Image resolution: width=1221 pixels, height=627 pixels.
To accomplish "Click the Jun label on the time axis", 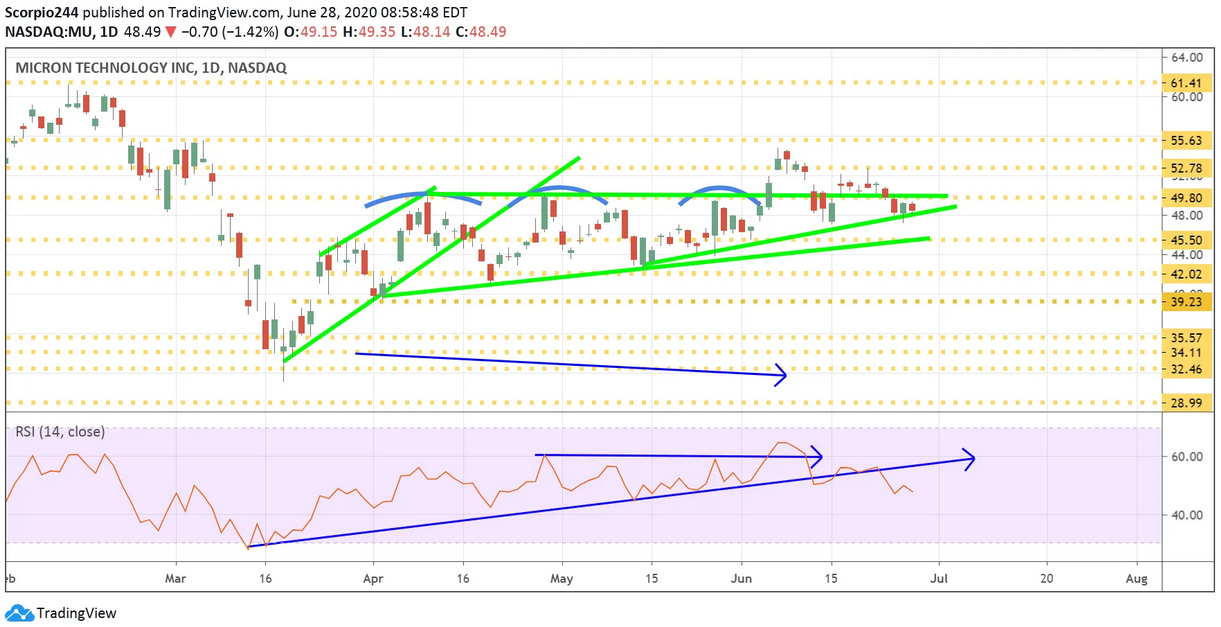I will 742,578.
